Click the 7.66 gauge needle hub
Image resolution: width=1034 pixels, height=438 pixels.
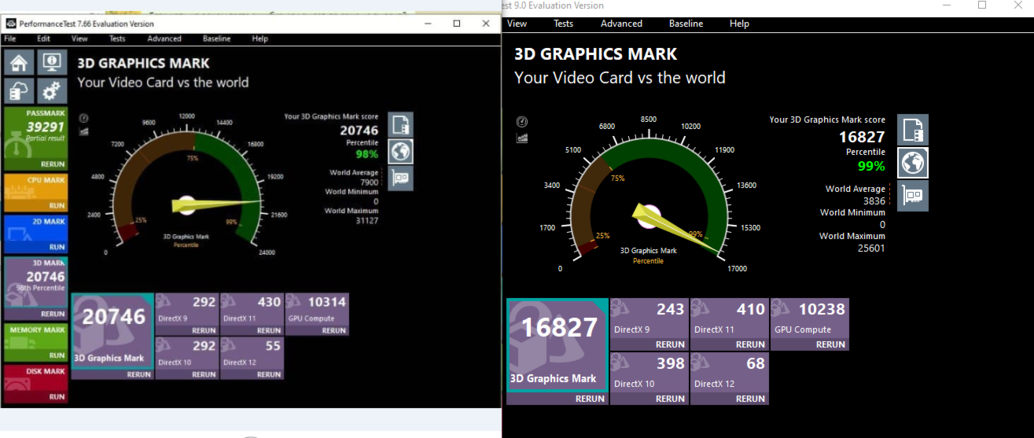[x=186, y=205]
